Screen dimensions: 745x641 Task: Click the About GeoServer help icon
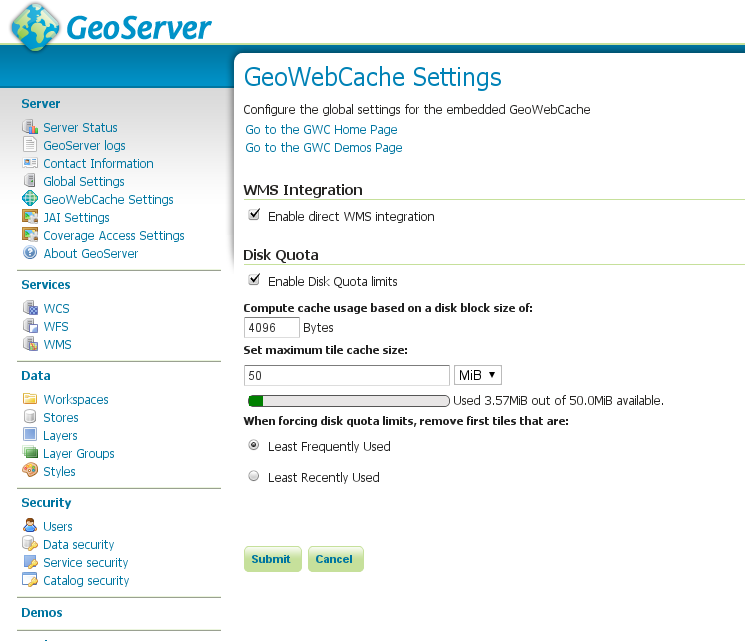(30, 252)
